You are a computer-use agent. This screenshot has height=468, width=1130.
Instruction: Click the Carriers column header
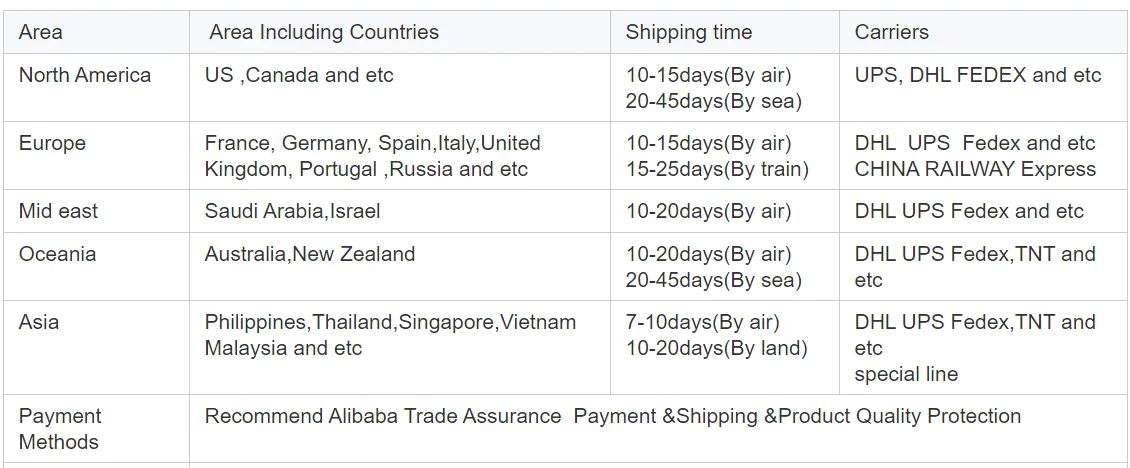tap(891, 32)
